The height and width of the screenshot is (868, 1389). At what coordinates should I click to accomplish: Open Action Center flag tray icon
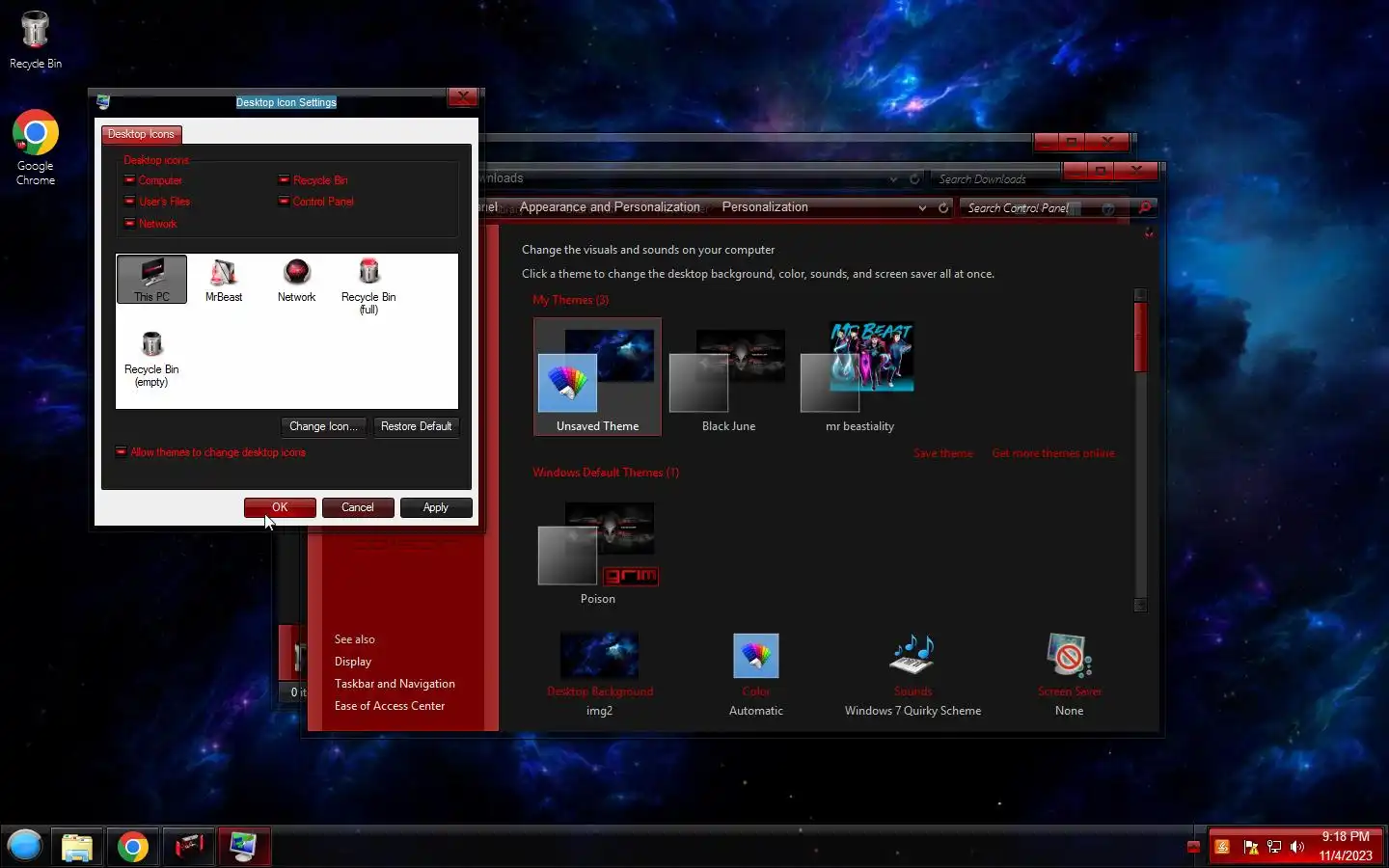pyautogui.click(x=1251, y=847)
